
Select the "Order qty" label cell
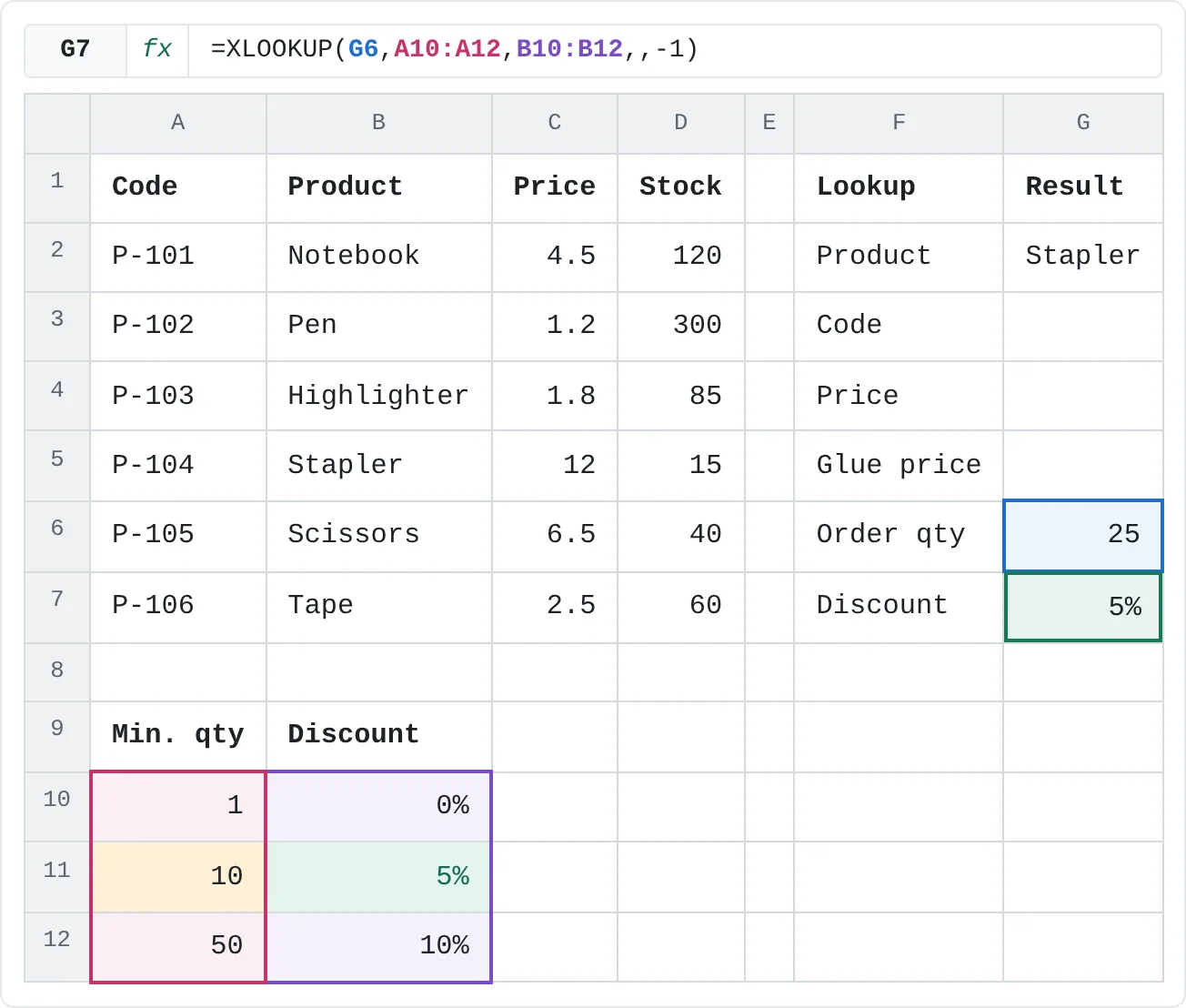coord(899,537)
